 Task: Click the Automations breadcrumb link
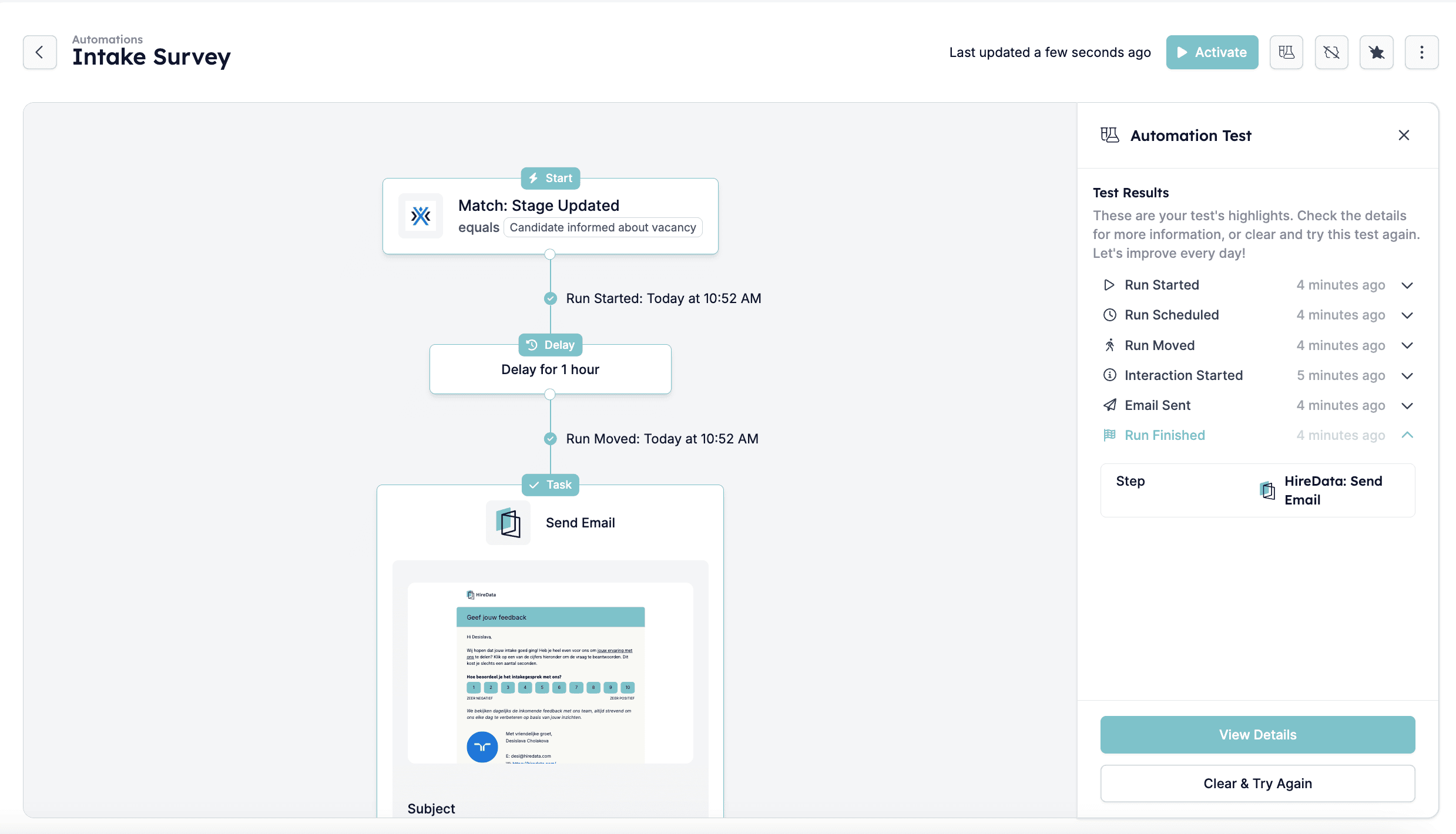coord(108,39)
